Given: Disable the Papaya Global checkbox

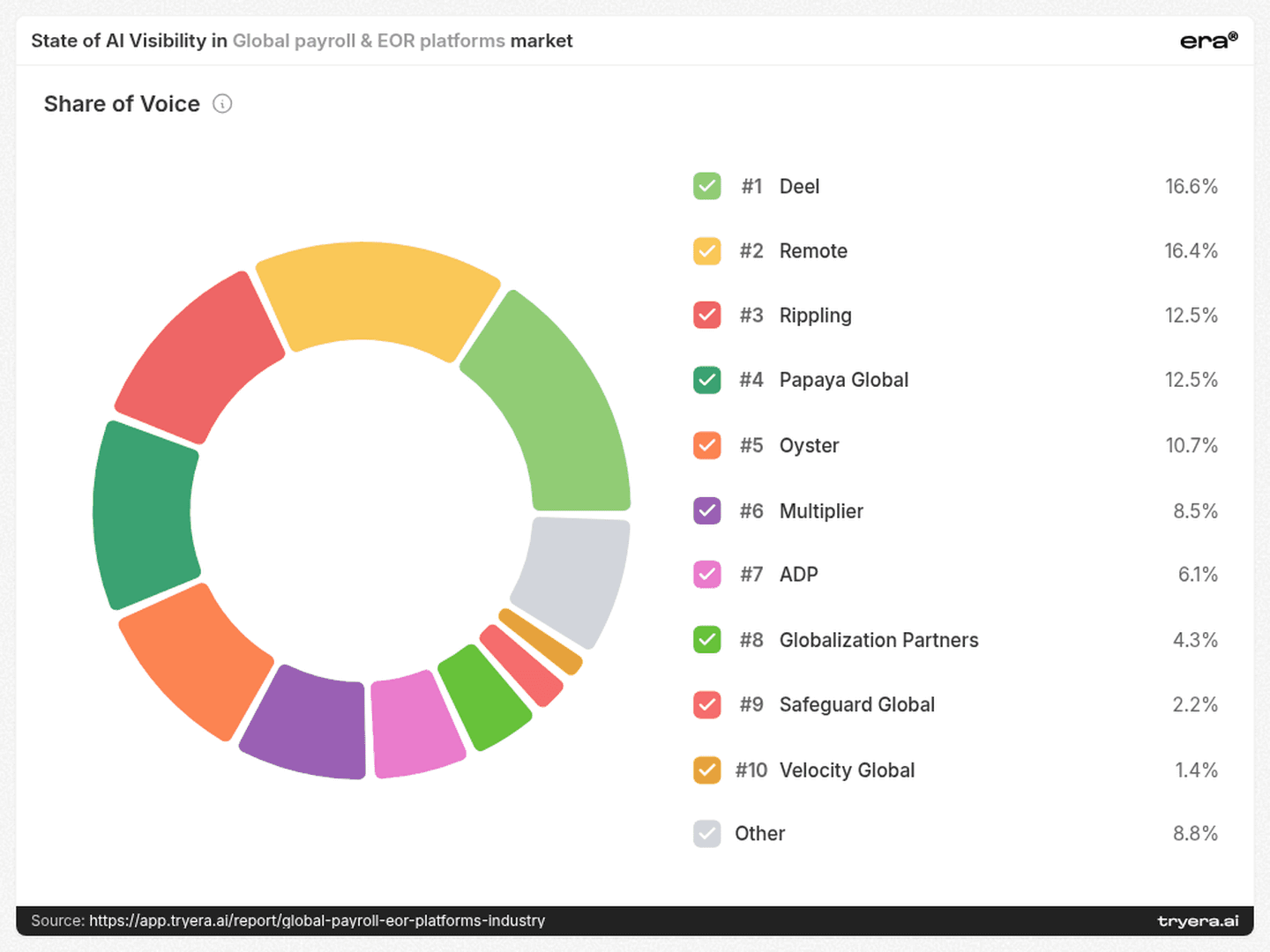Looking at the screenshot, I should pos(706,380).
